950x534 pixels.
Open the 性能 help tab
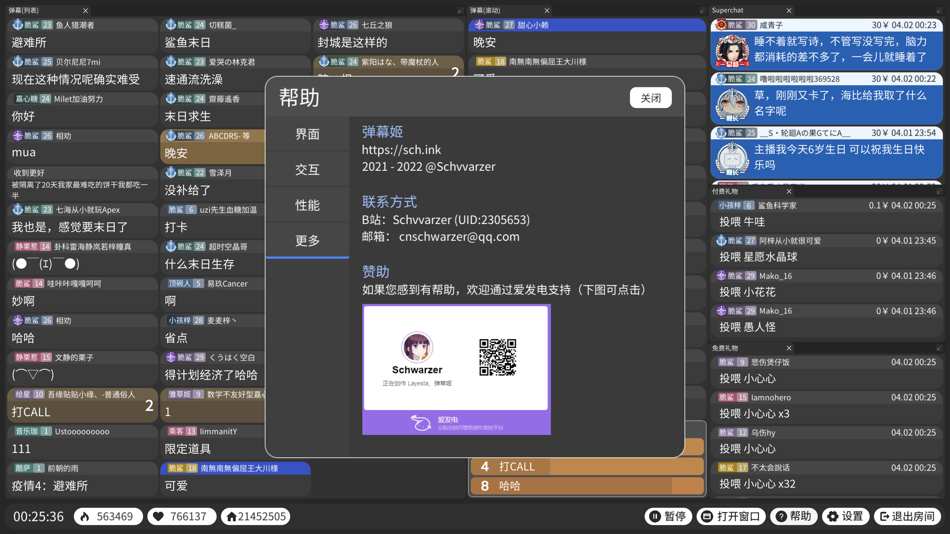tap(307, 205)
